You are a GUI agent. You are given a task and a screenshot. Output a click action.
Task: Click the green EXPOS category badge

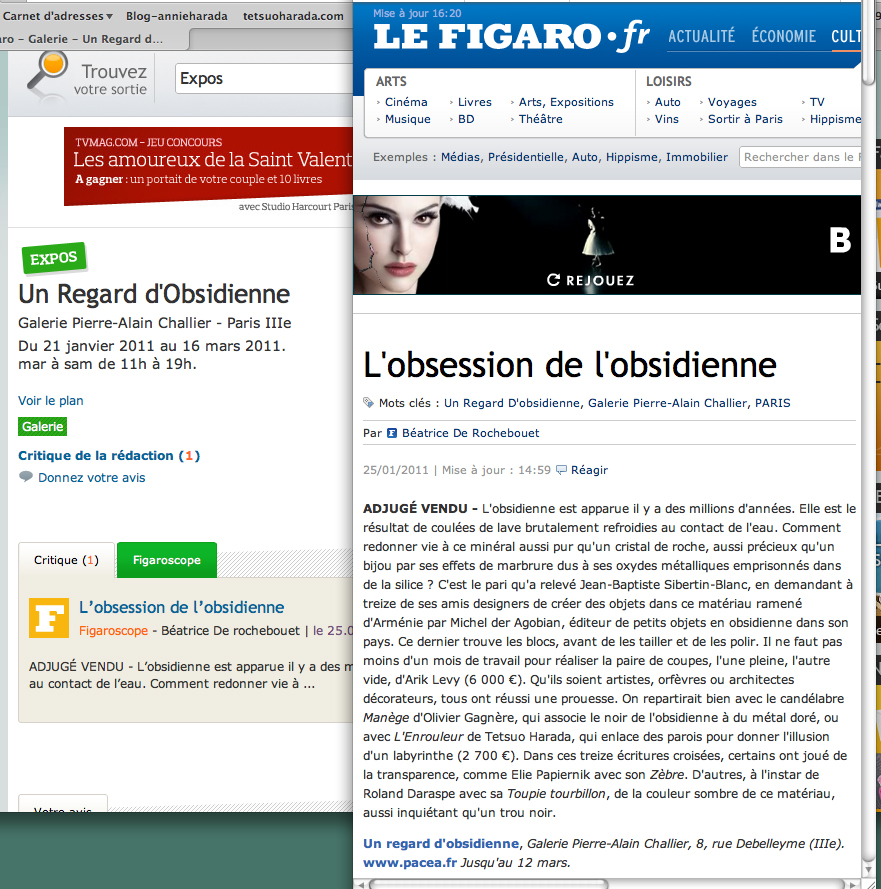(x=54, y=258)
